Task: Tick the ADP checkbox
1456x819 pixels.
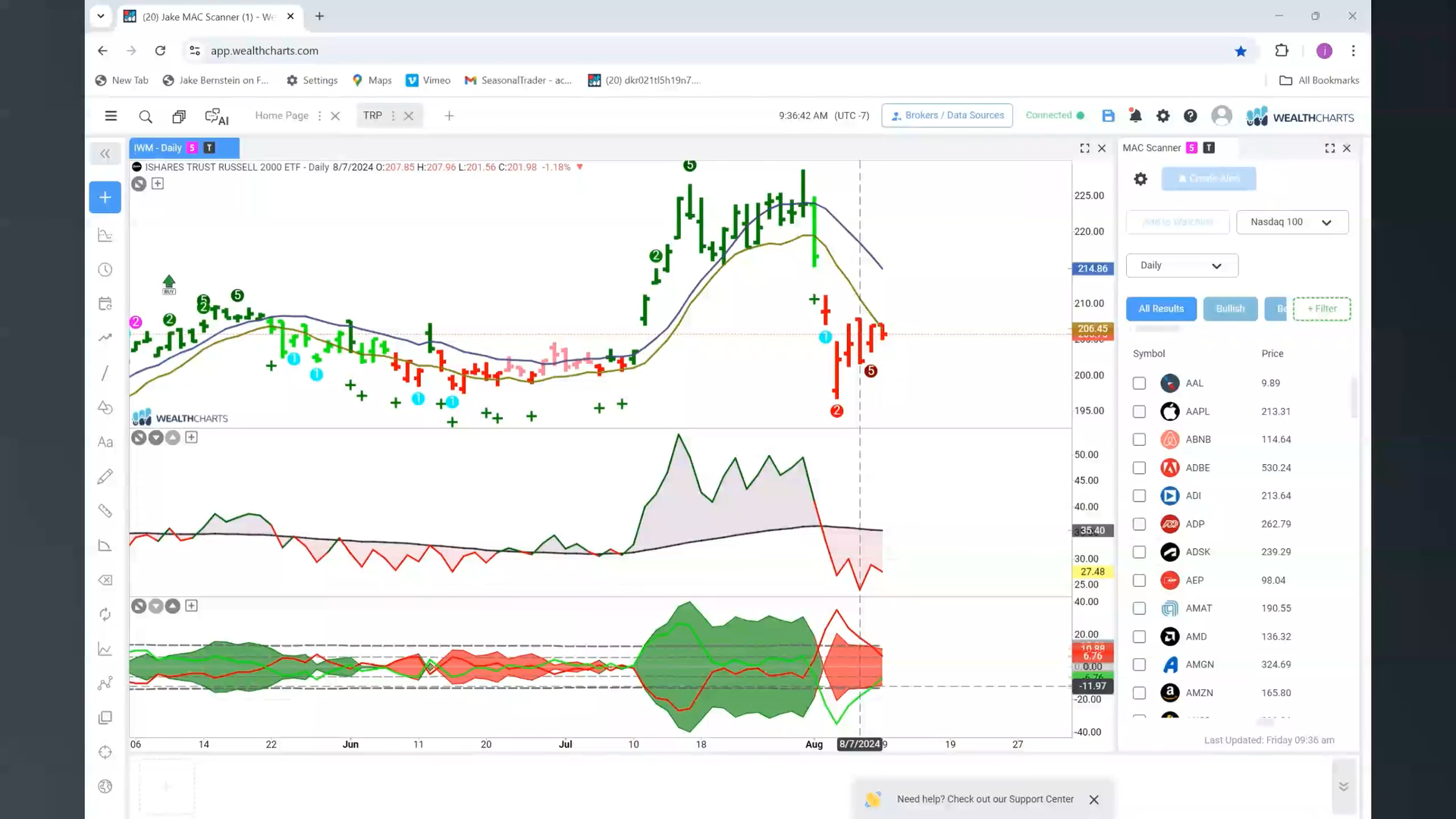Action: [x=1139, y=524]
